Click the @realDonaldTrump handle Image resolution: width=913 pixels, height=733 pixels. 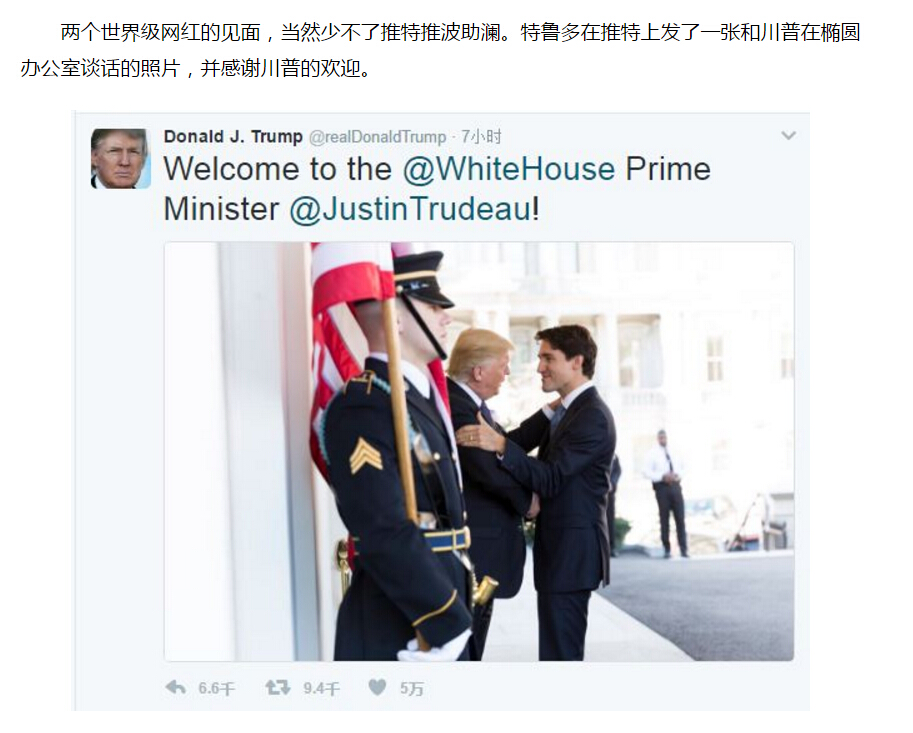377,137
